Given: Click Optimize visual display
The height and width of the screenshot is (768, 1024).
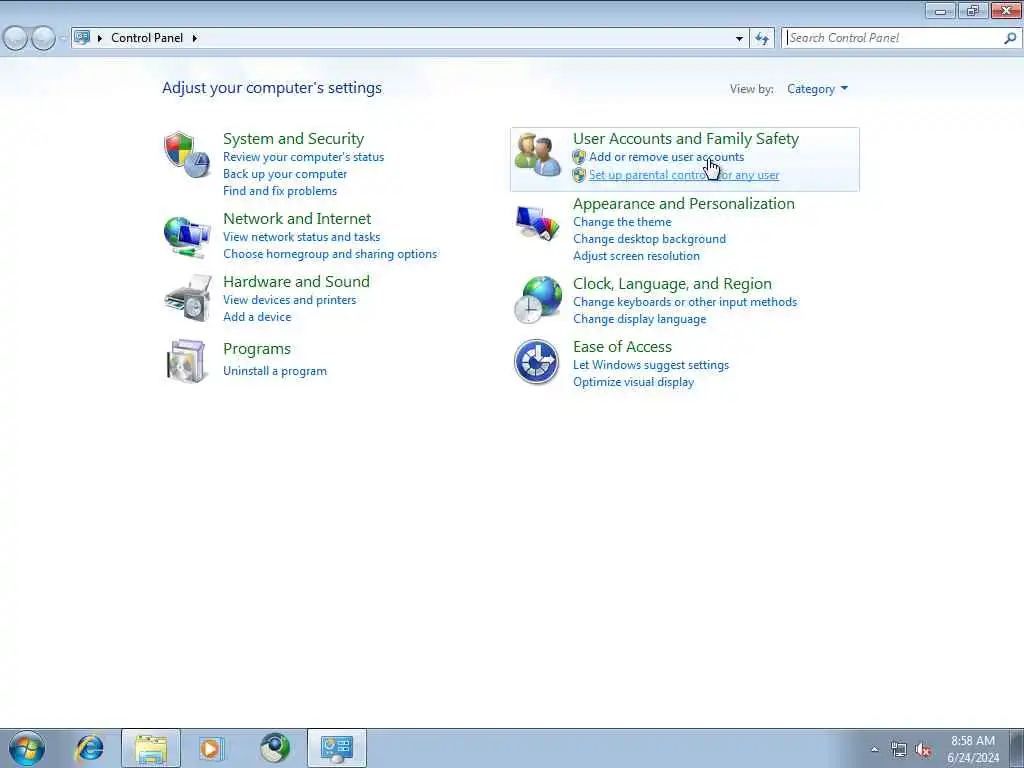Looking at the screenshot, I should [633, 382].
